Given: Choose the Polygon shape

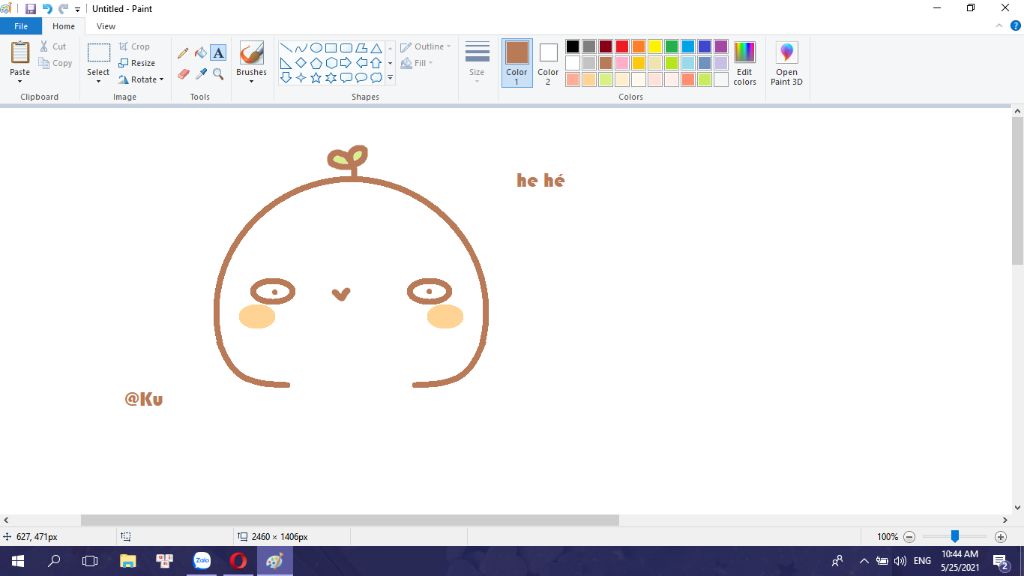Looking at the screenshot, I should tap(360, 48).
